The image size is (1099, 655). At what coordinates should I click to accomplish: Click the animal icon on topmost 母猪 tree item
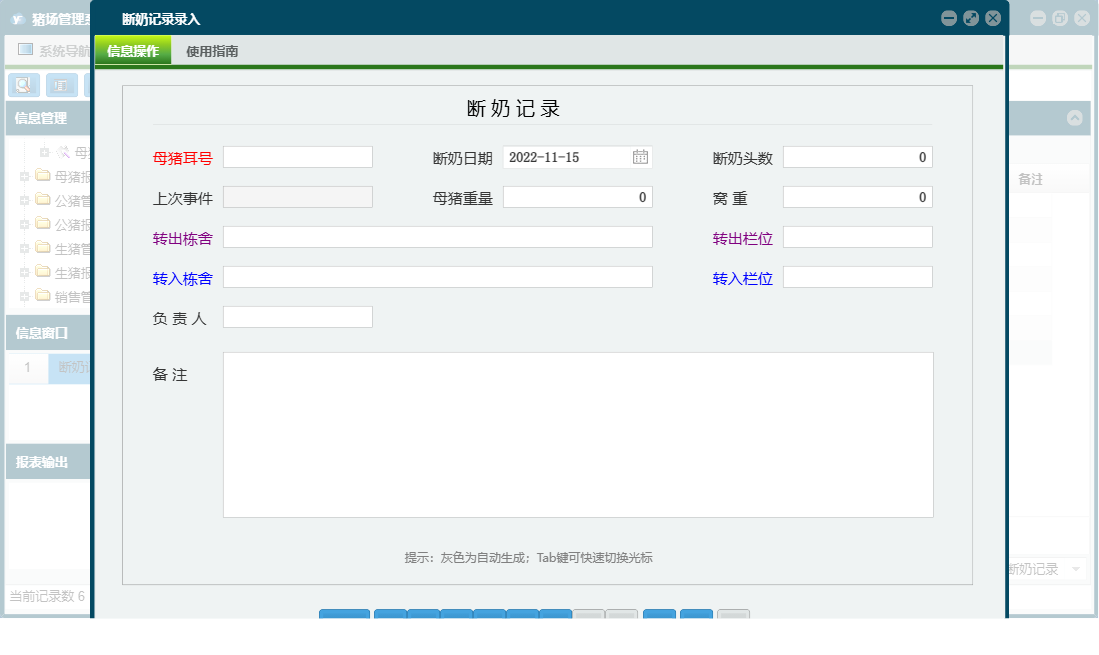coord(62,151)
